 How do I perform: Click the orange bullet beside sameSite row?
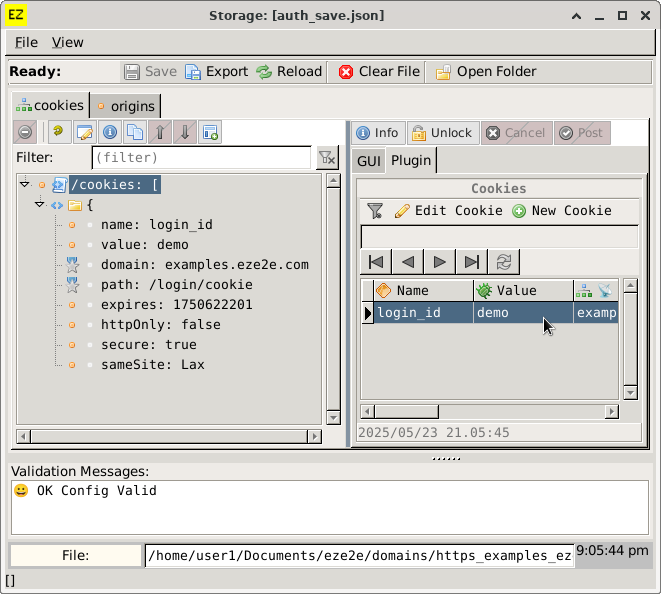(x=72, y=365)
